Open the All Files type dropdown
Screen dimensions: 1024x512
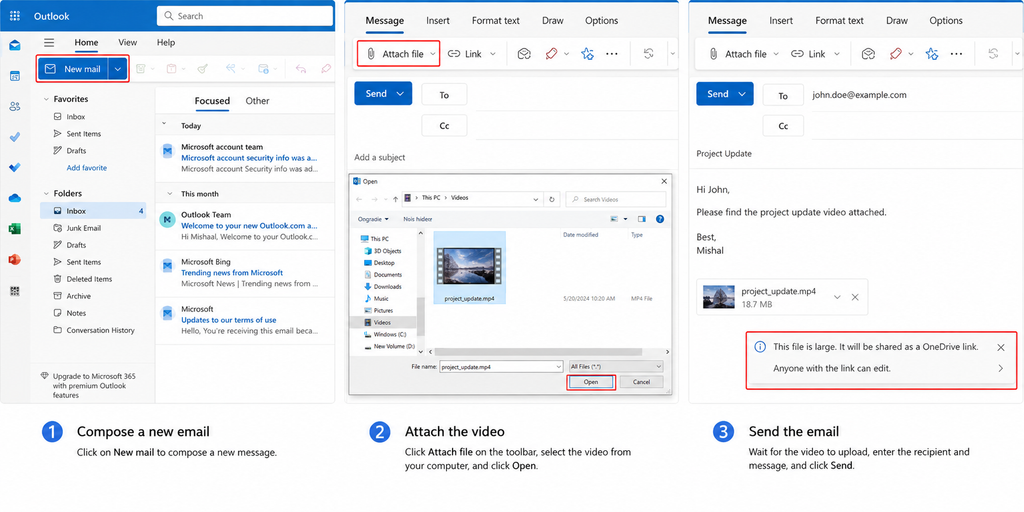(x=616, y=366)
